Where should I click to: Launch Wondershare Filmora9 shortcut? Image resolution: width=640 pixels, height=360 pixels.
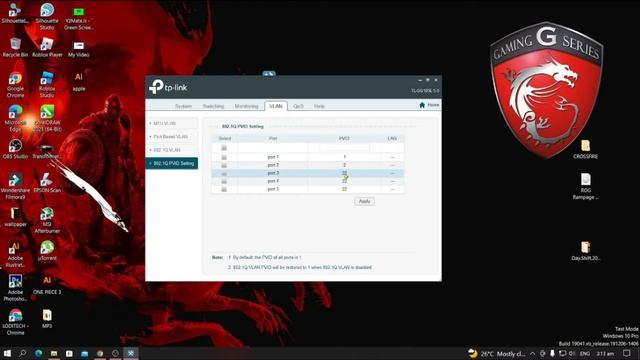(x=15, y=186)
